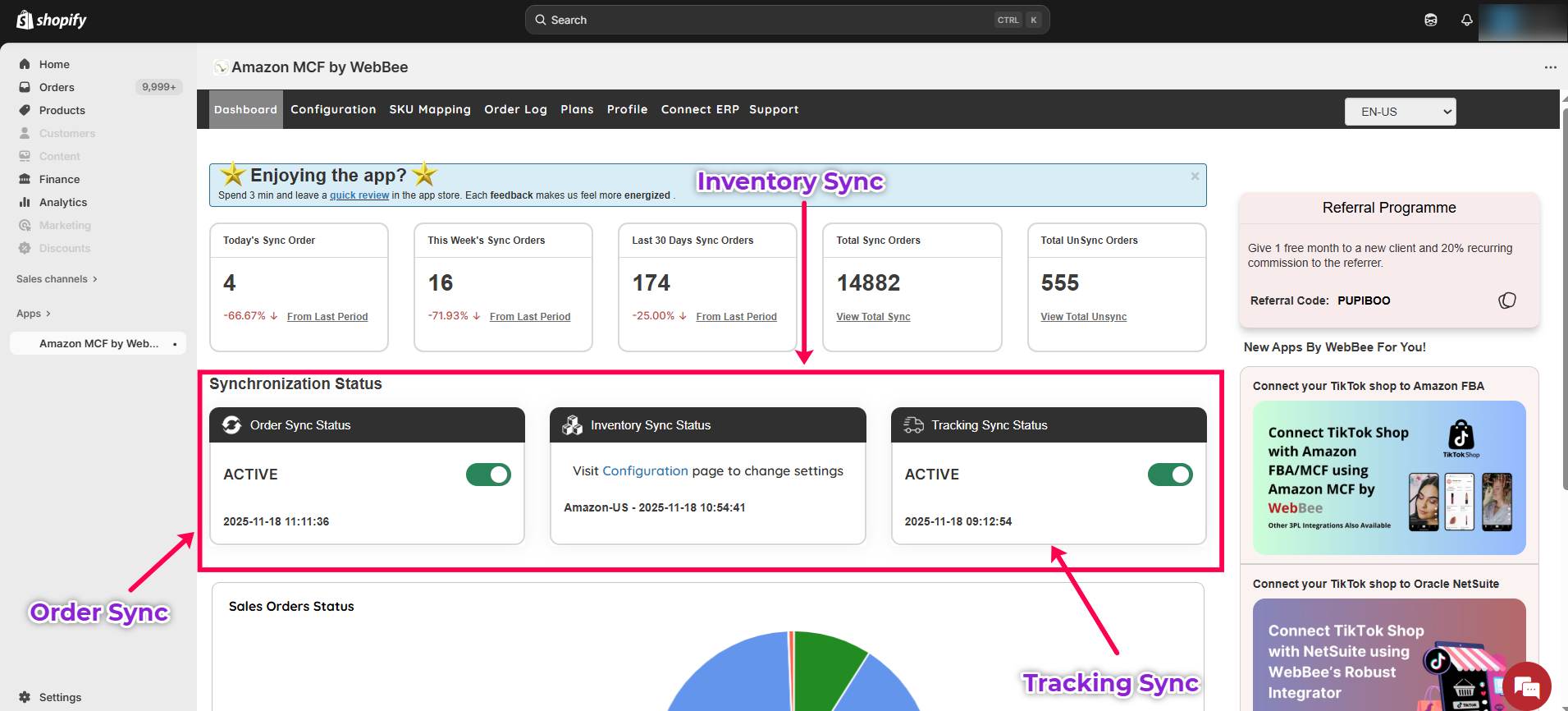Open the three-dots menu beside app title

click(1550, 67)
